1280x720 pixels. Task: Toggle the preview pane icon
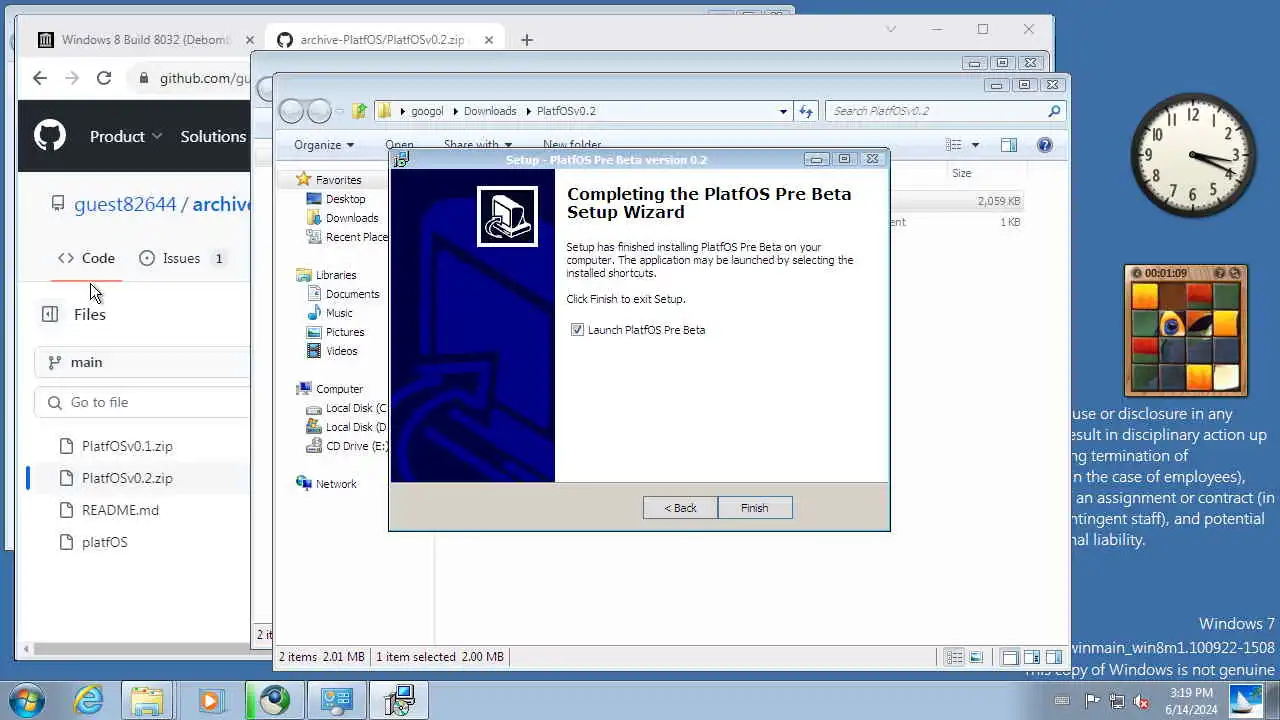[1009, 145]
